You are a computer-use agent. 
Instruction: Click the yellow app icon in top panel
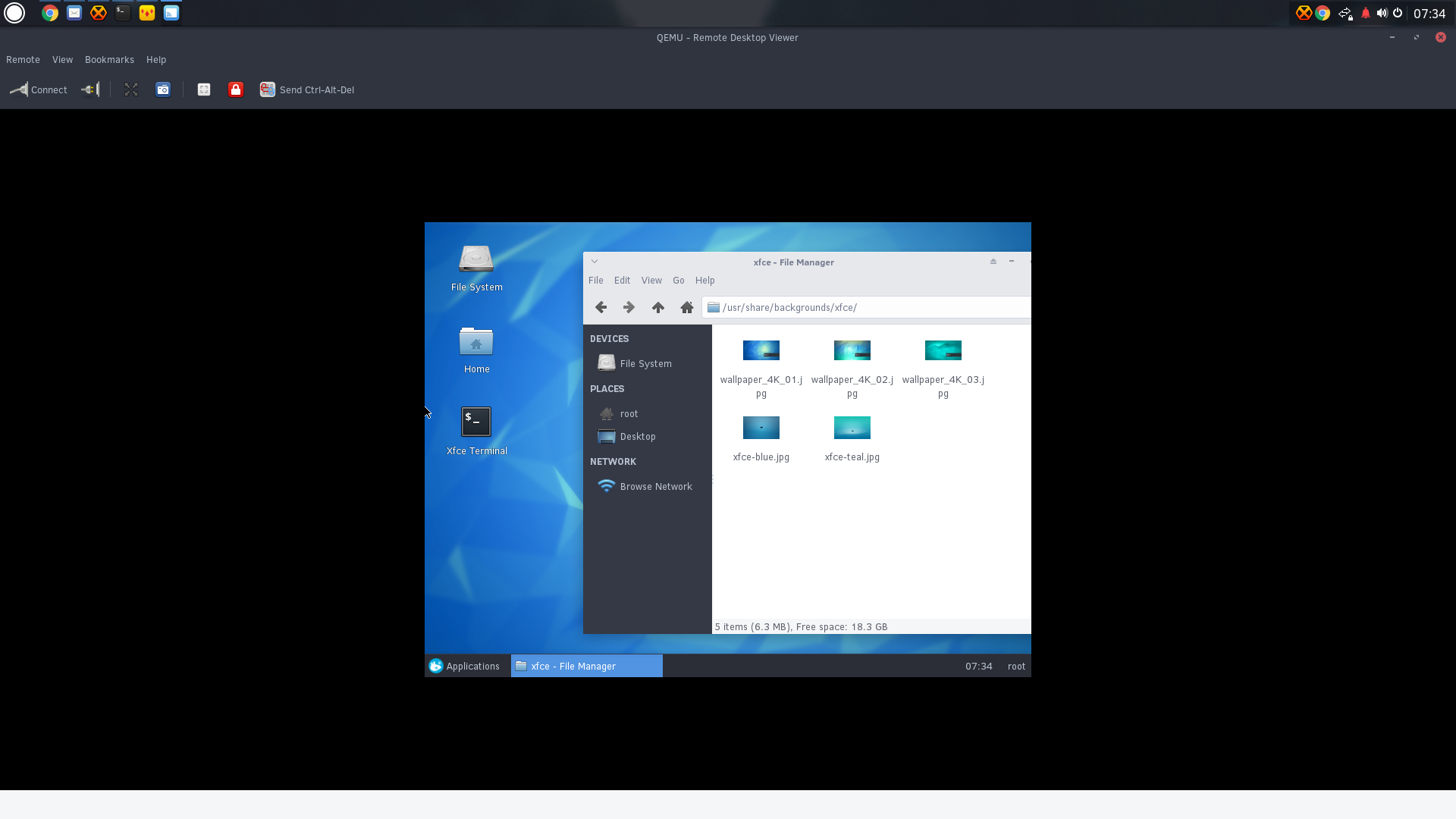pos(147,13)
